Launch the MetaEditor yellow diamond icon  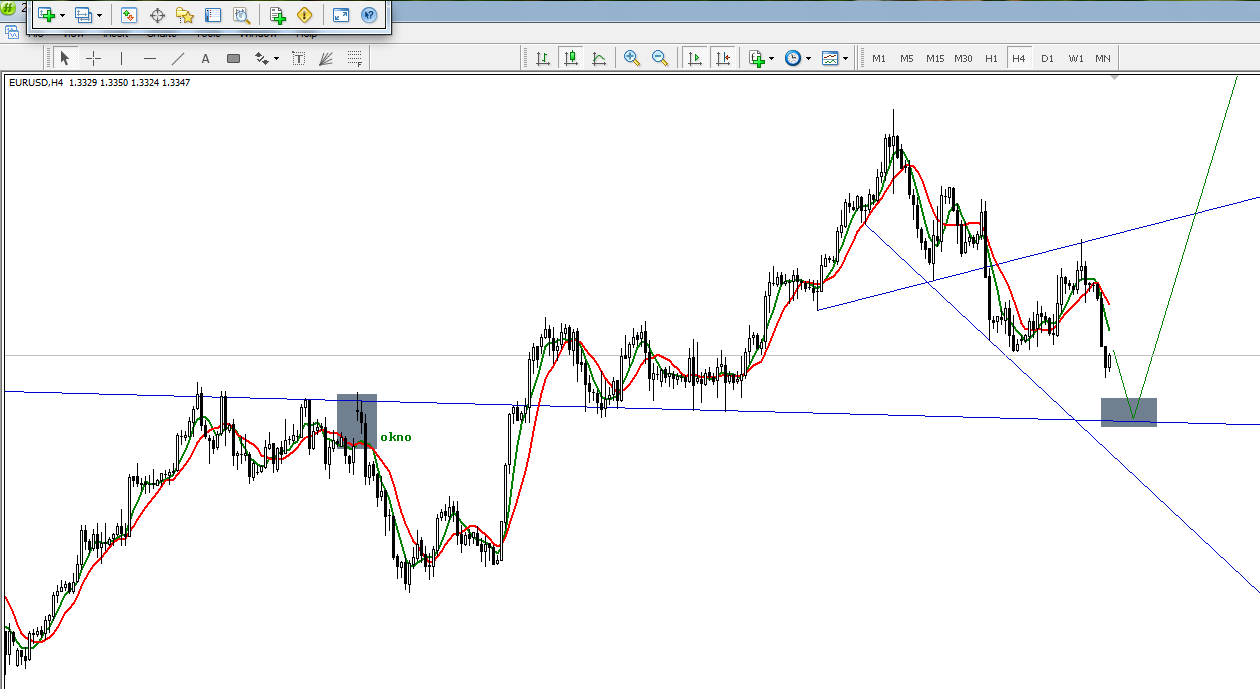tap(305, 15)
